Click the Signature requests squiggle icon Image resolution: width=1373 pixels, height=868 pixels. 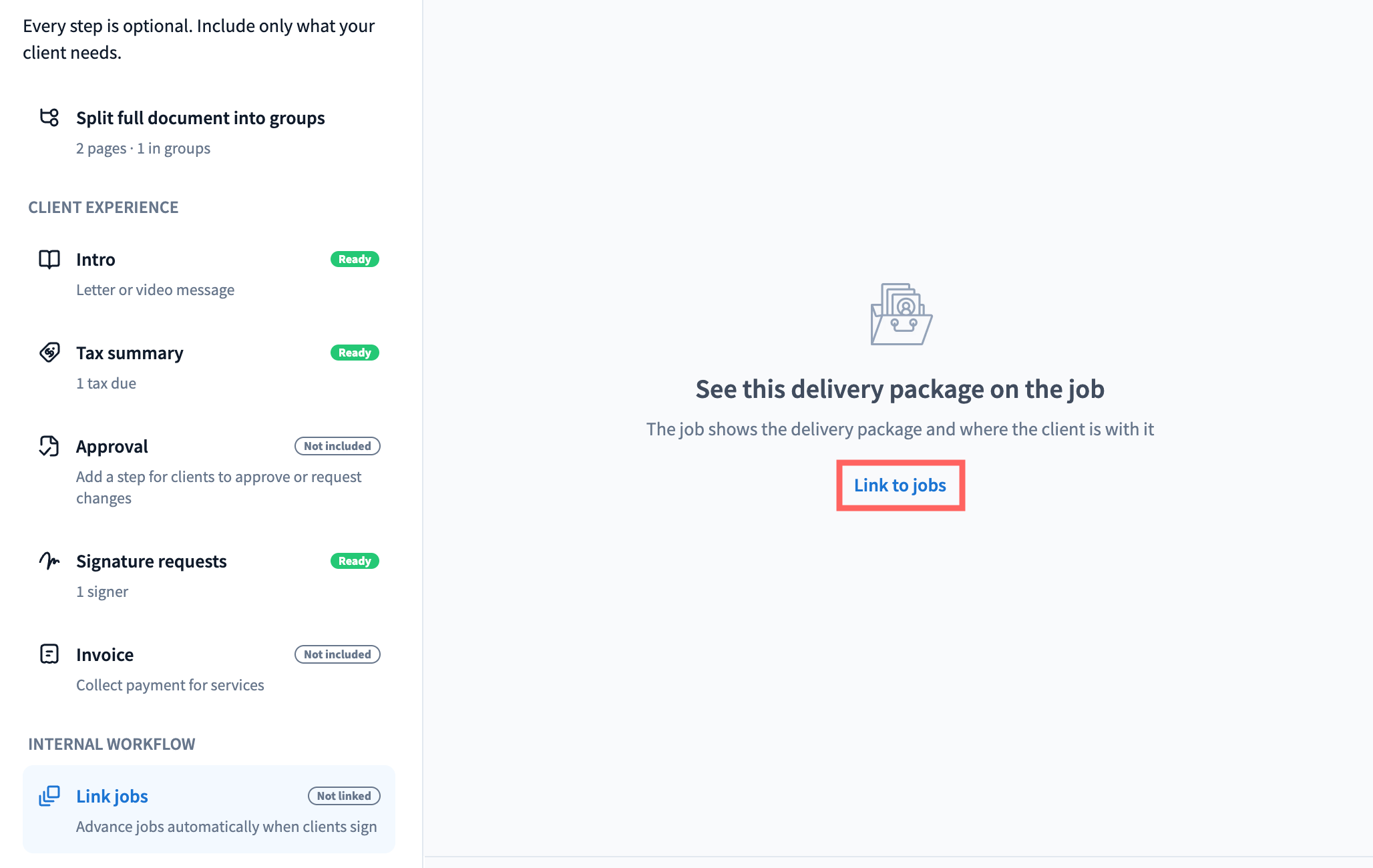pyautogui.click(x=49, y=561)
